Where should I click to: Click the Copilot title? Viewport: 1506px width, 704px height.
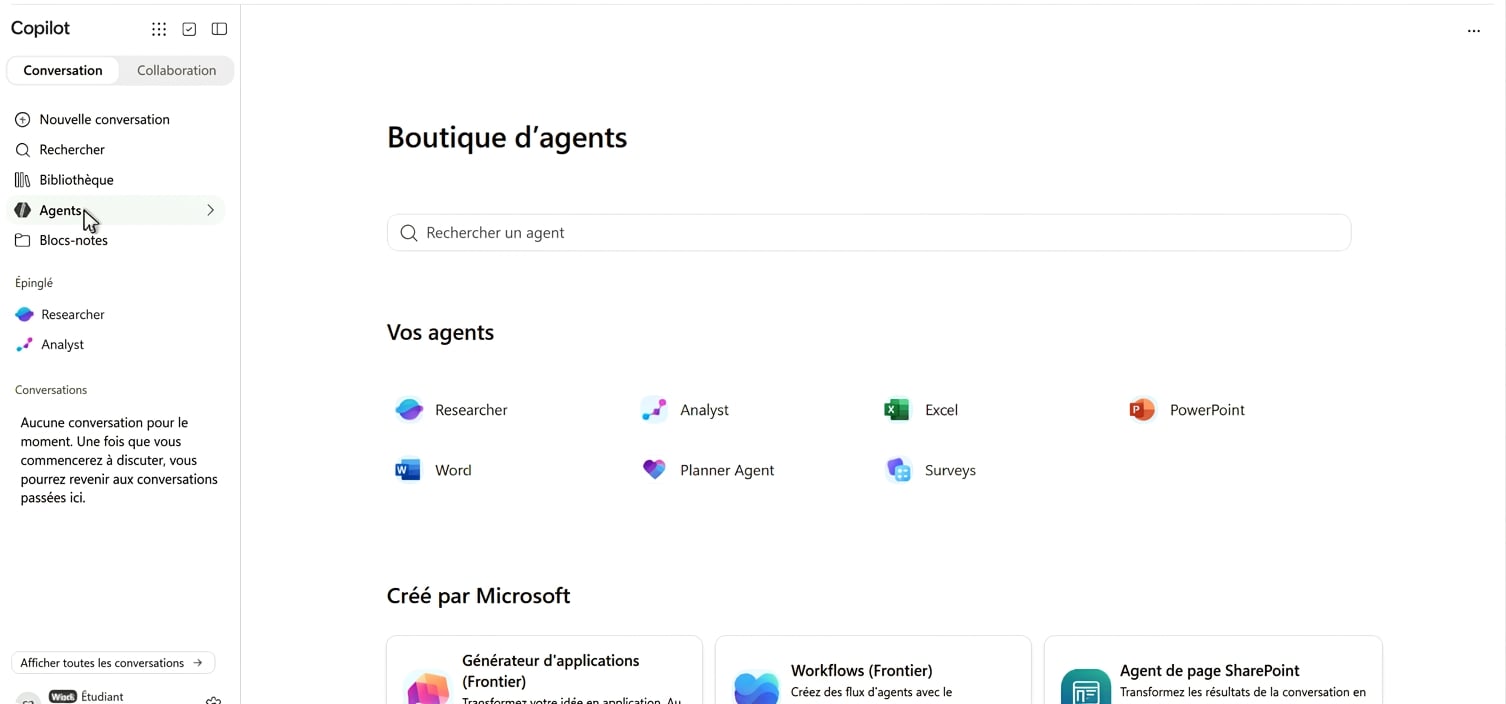[x=40, y=28]
